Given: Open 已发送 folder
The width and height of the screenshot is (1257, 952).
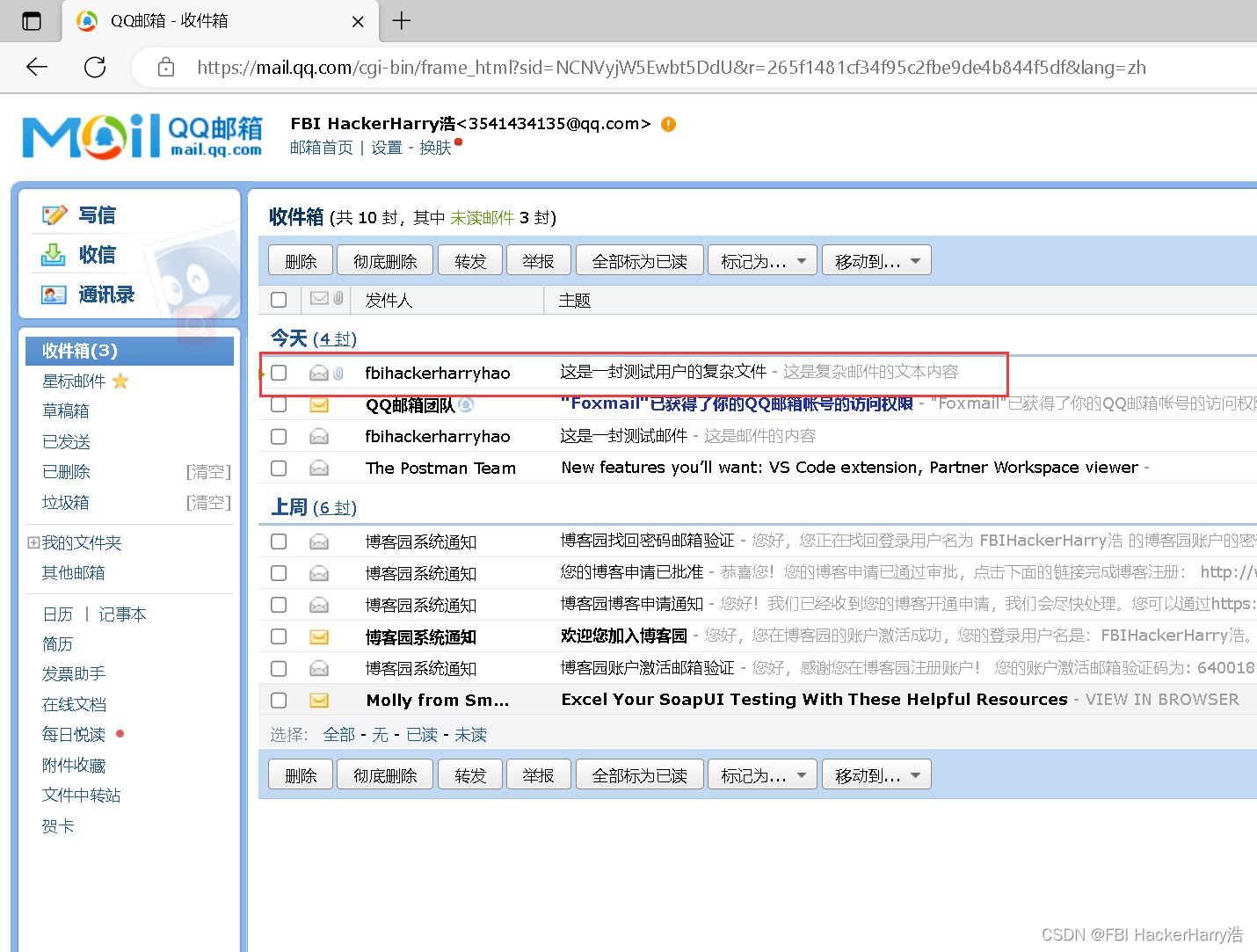Looking at the screenshot, I should click(x=66, y=441).
